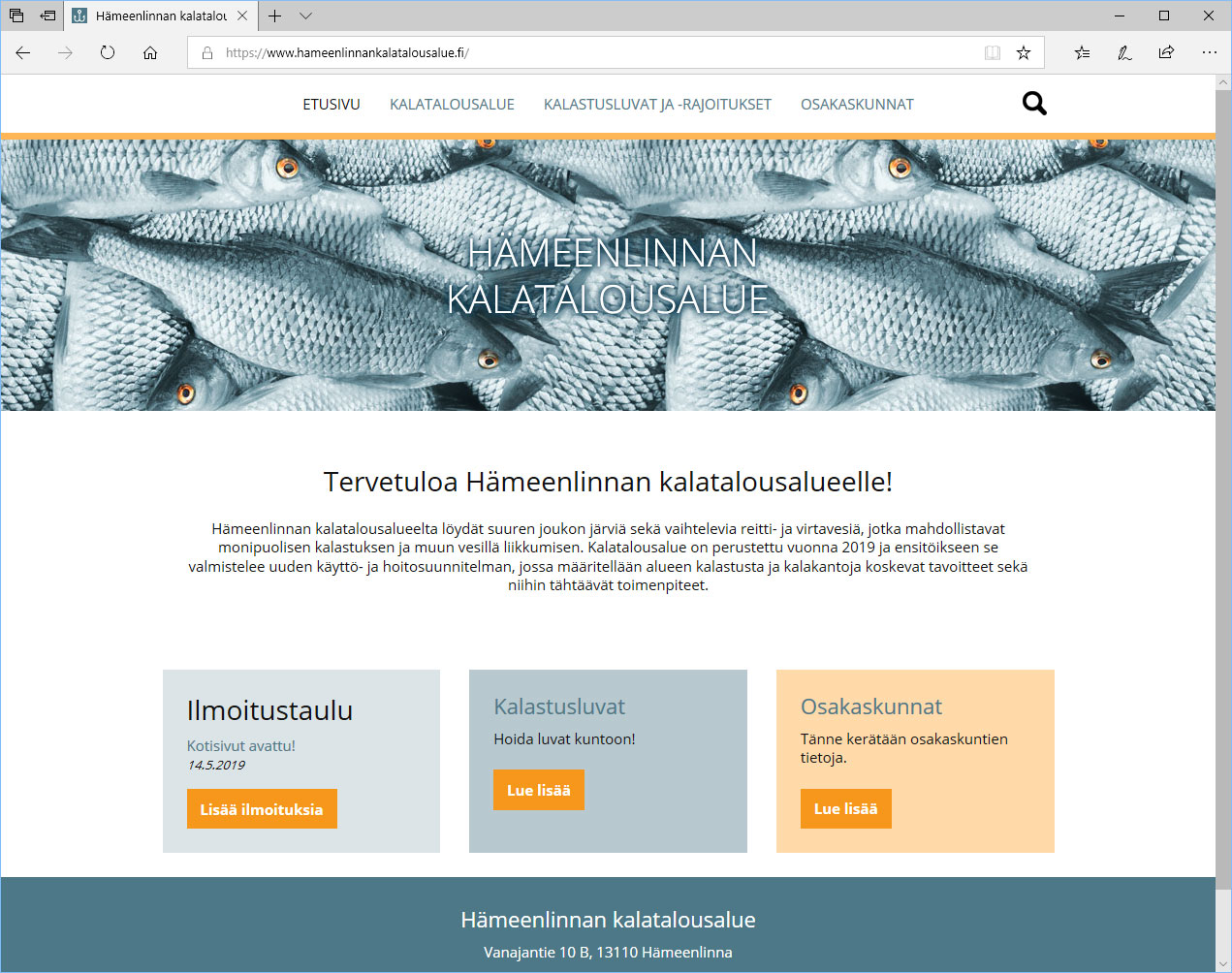Open Reading view icon in address bar

[x=993, y=53]
